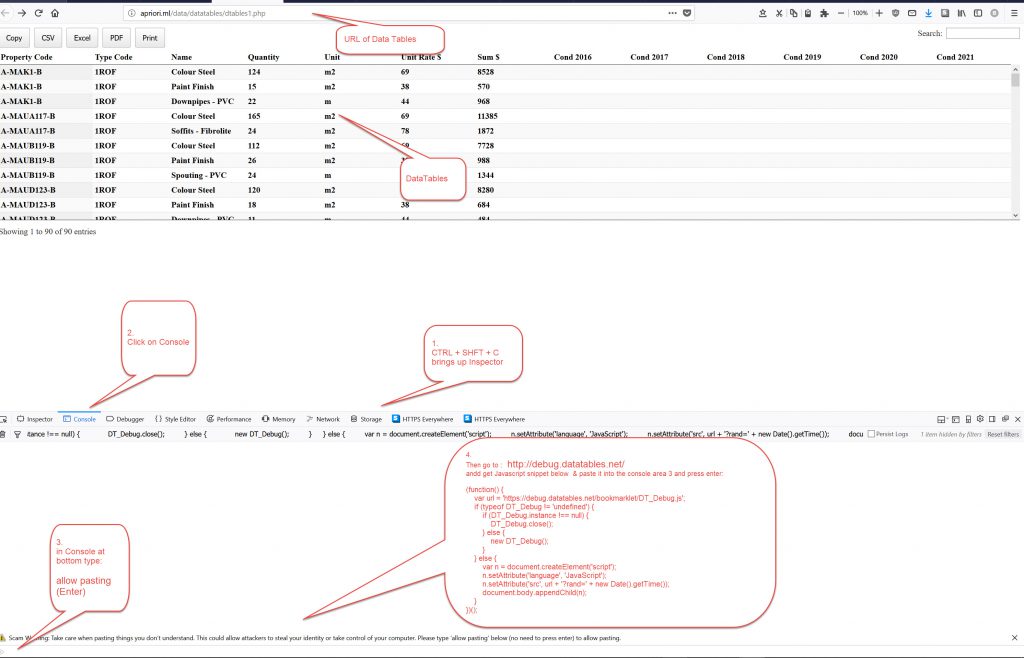Click the Reset filters button
The height and width of the screenshot is (658, 1024).
coord(1003,434)
